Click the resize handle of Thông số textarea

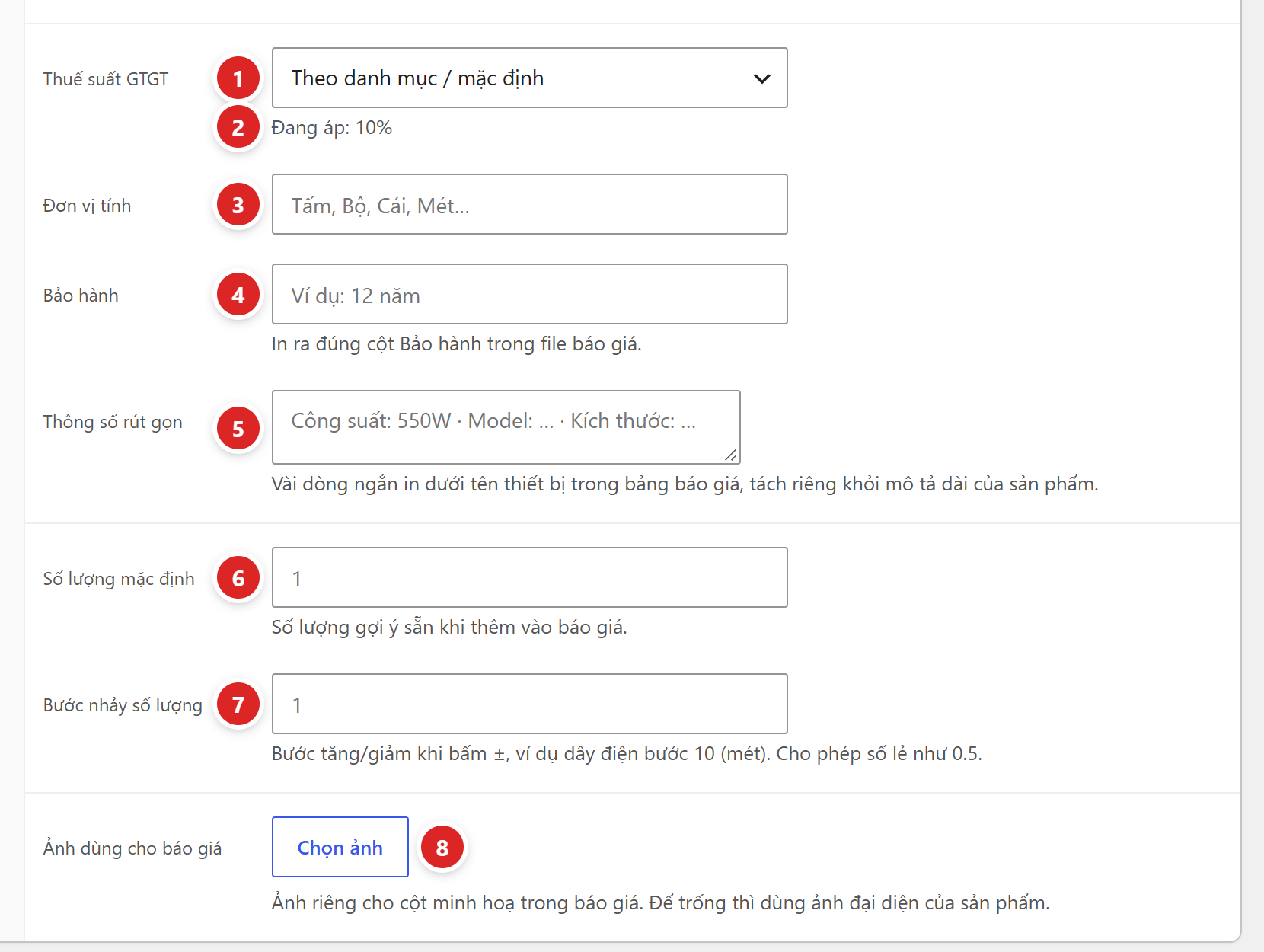731,455
